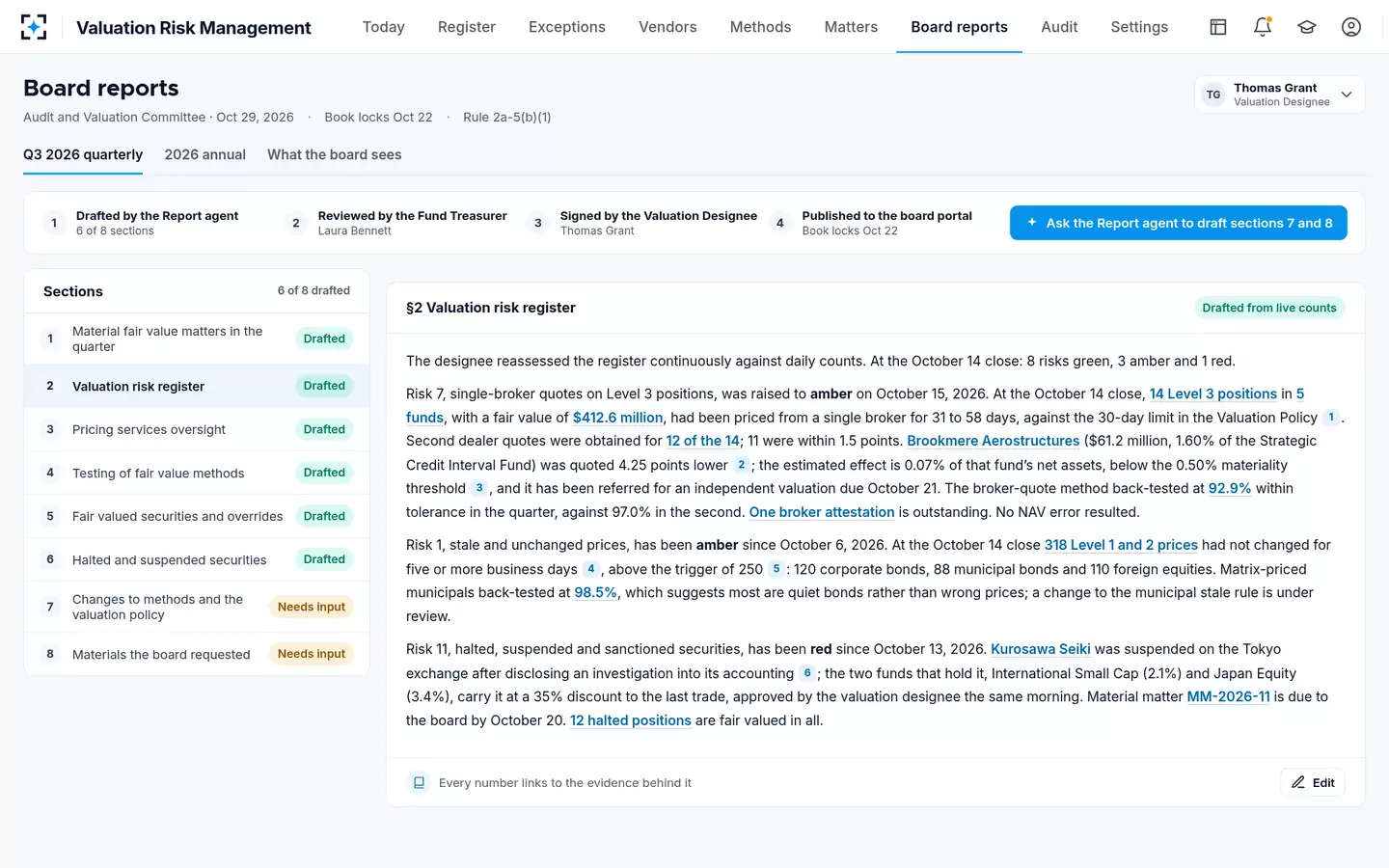Viewport: 1389px width, 868px height.
Task: Open the $412.6 million evidence link
Action: pyautogui.click(x=617, y=418)
